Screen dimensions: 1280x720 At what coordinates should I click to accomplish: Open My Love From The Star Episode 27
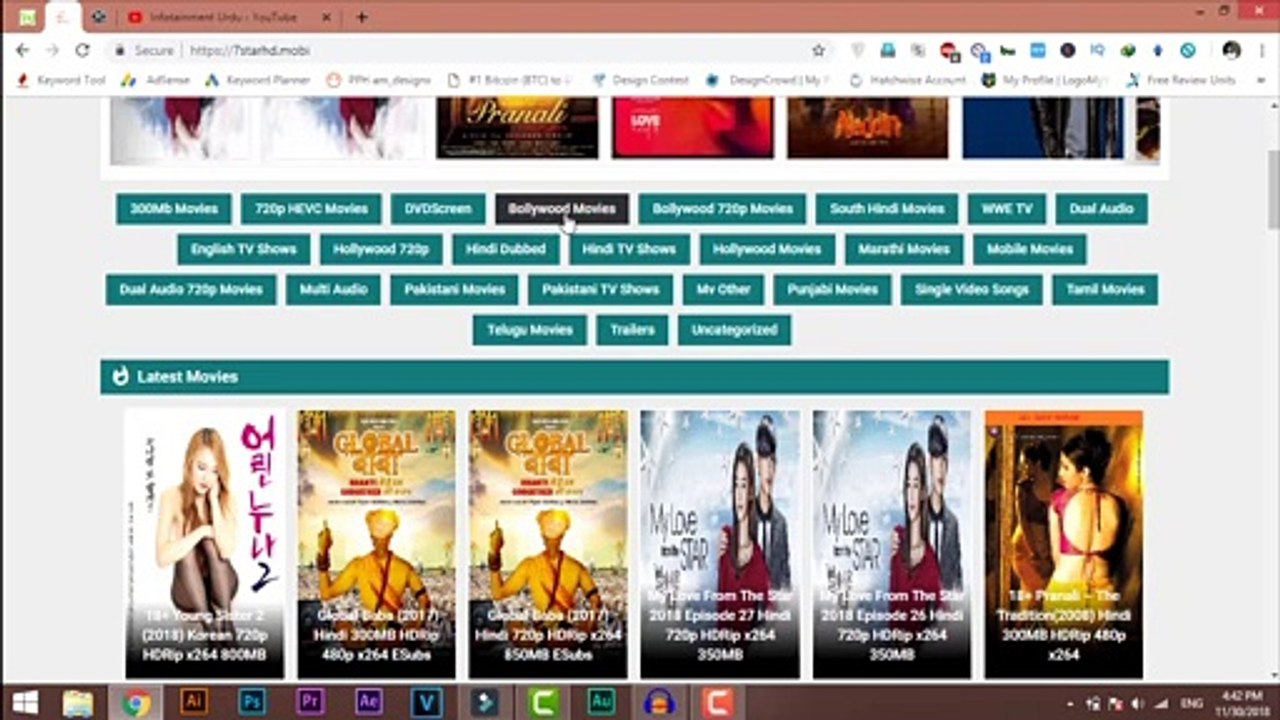[720, 544]
